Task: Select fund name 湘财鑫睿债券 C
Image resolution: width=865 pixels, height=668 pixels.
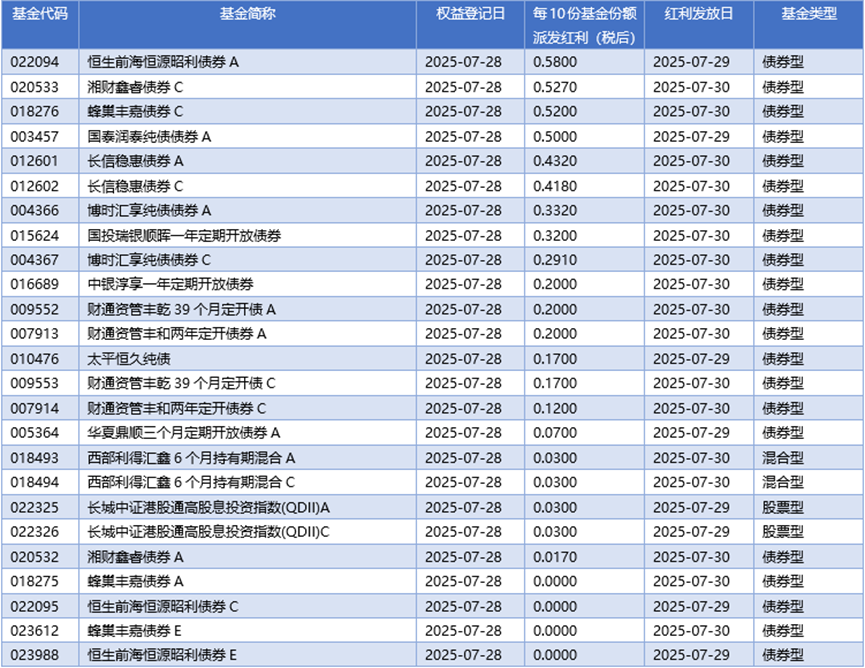Action: tap(135, 87)
